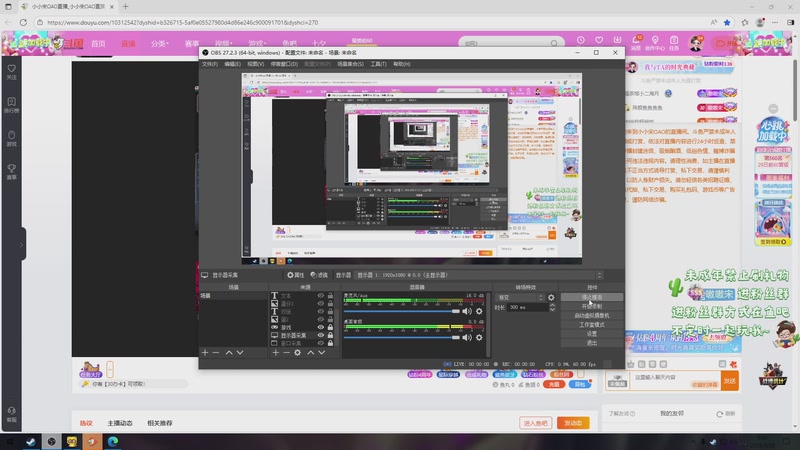Toggle visibility of the 文本 source
800x450 pixels.
point(320,295)
